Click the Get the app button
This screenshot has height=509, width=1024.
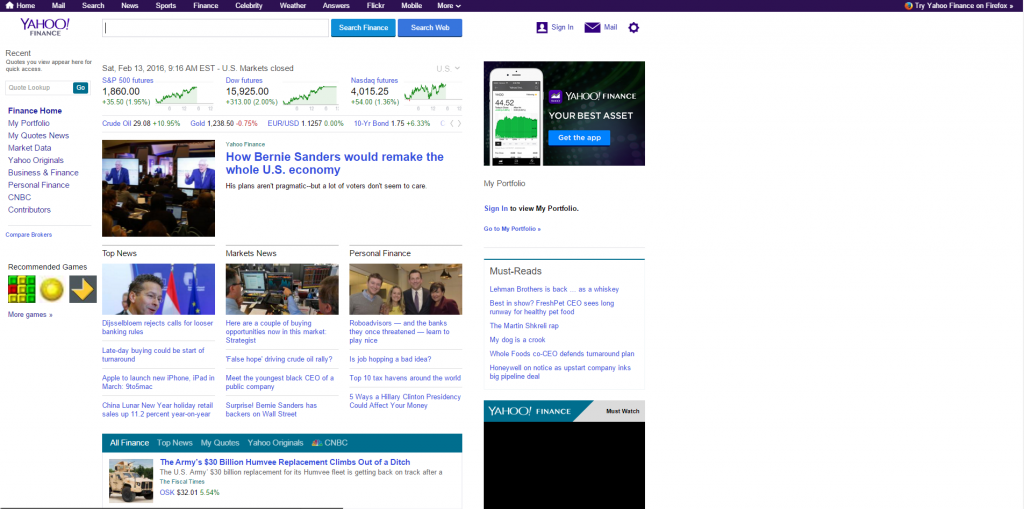[x=579, y=137]
